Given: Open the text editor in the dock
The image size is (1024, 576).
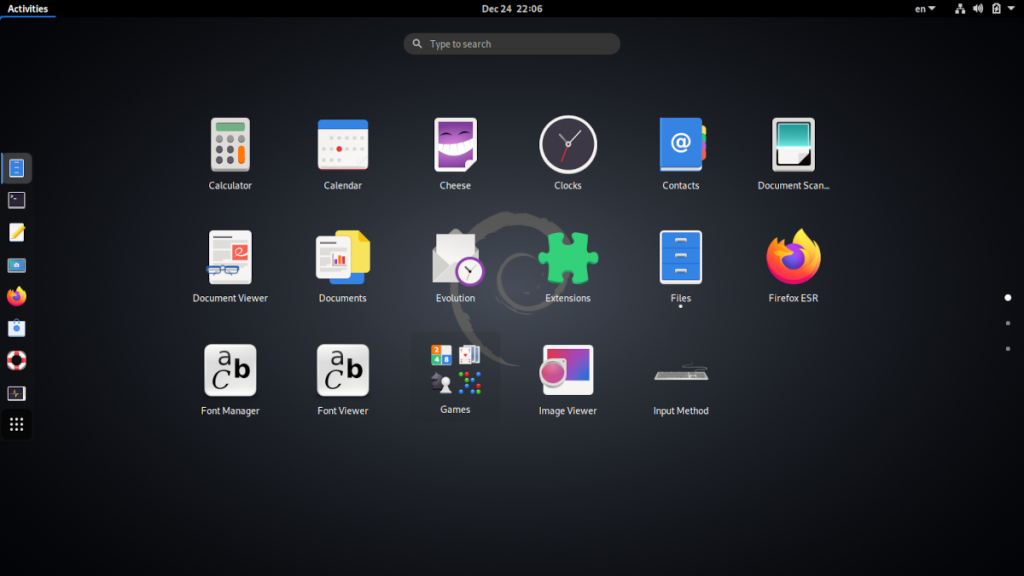Looking at the screenshot, I should pos(16,232).
